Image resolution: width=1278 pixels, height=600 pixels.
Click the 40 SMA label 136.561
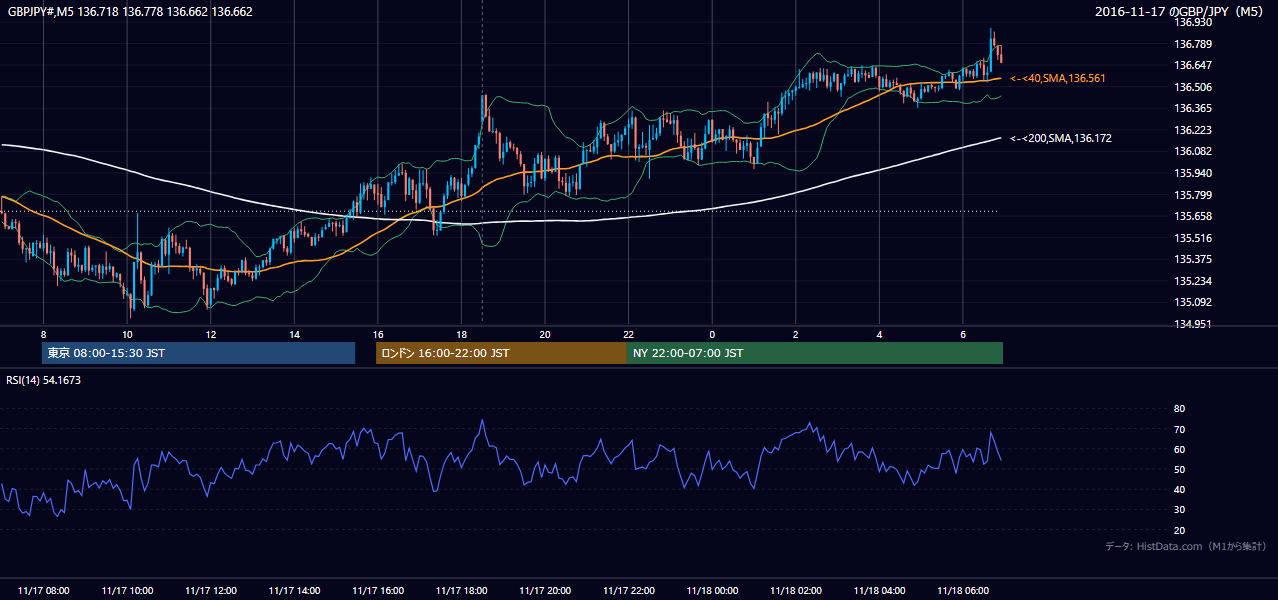click(1058, 78)
